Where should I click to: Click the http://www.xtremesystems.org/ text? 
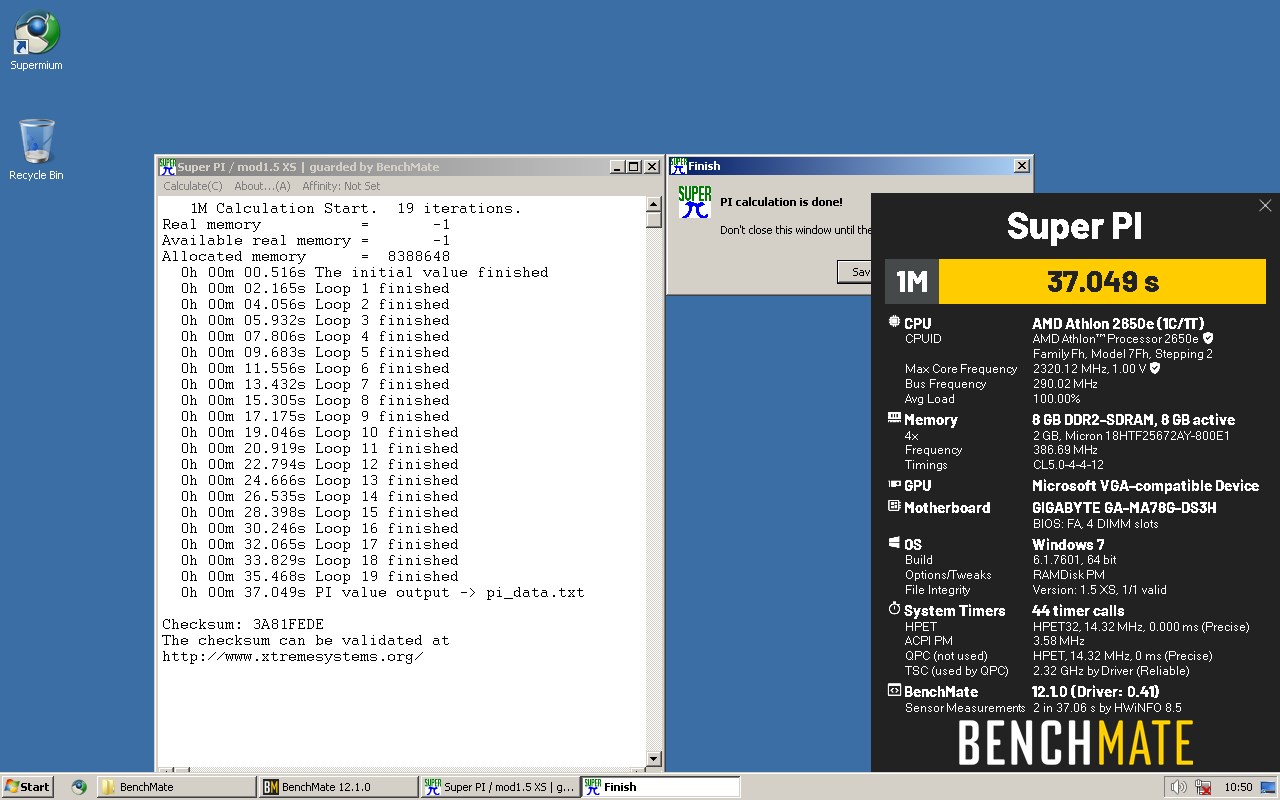click(292, 656)
